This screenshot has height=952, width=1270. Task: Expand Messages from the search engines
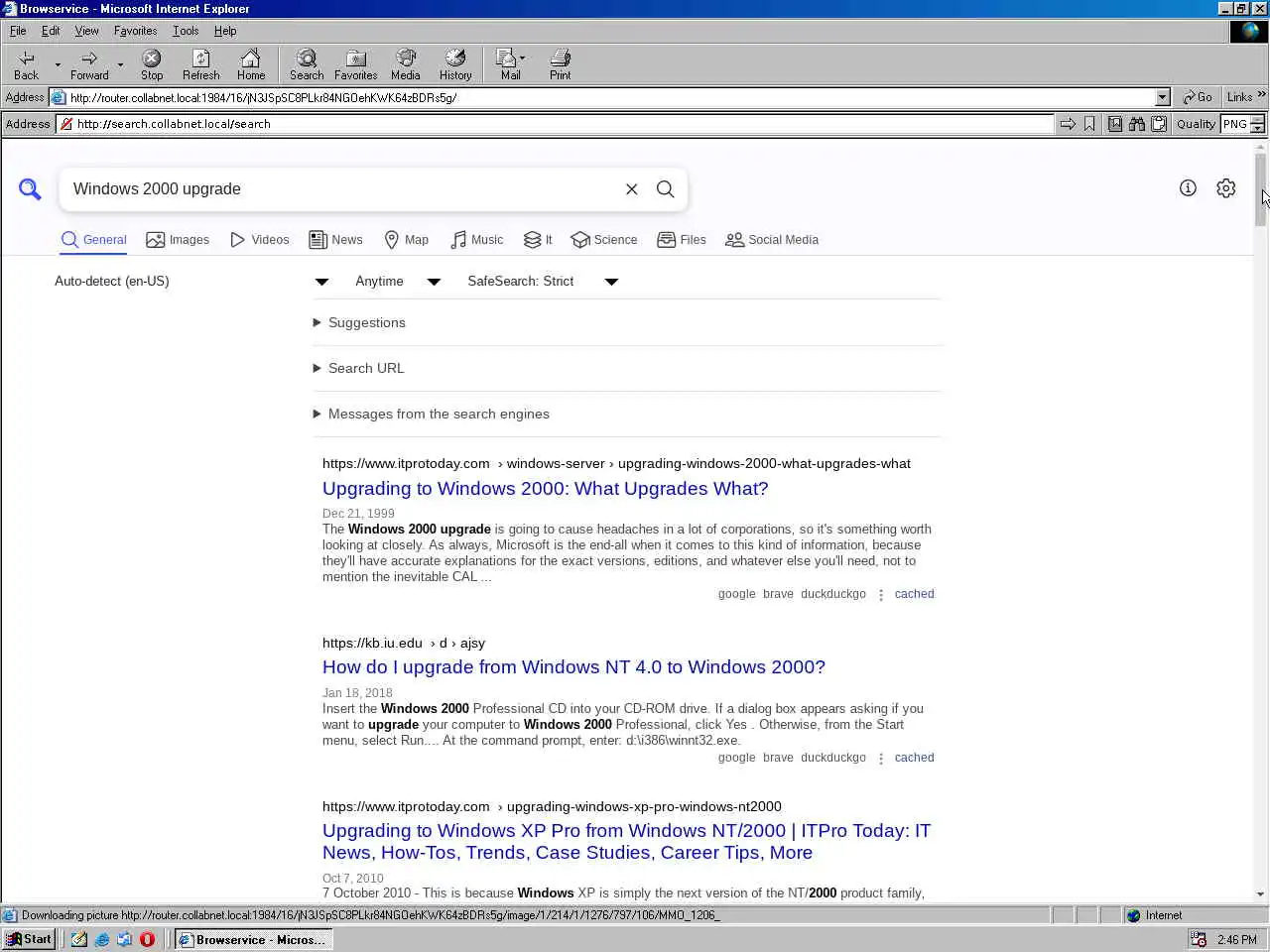(x=431, y=414)
